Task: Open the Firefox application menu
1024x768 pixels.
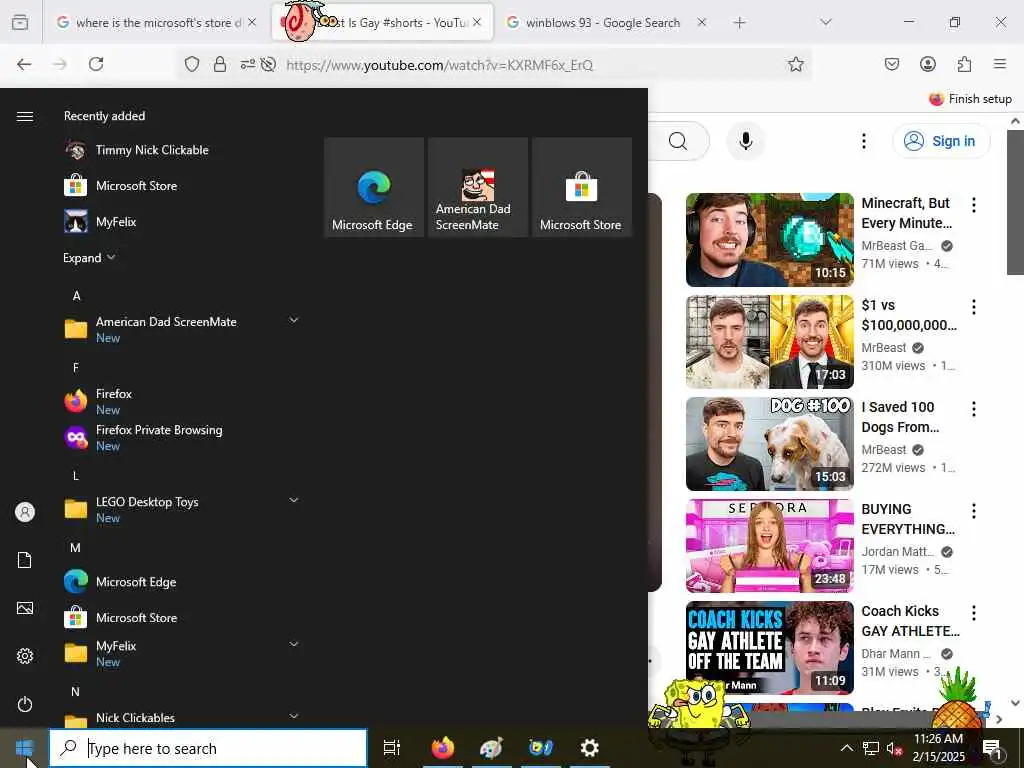Action: [x=1000, y=64]
